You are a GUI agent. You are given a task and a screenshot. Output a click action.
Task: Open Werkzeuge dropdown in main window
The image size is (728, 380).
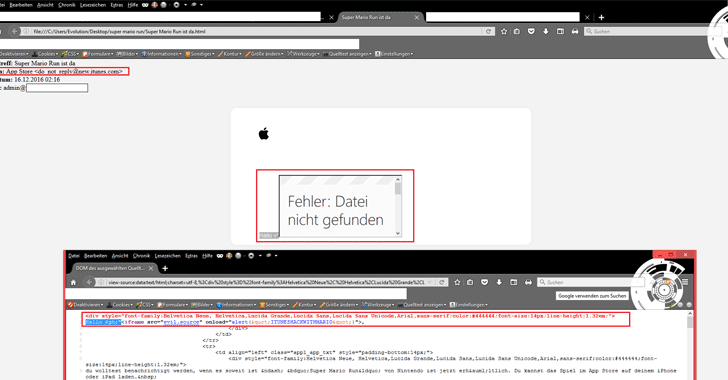click(303, 54)
